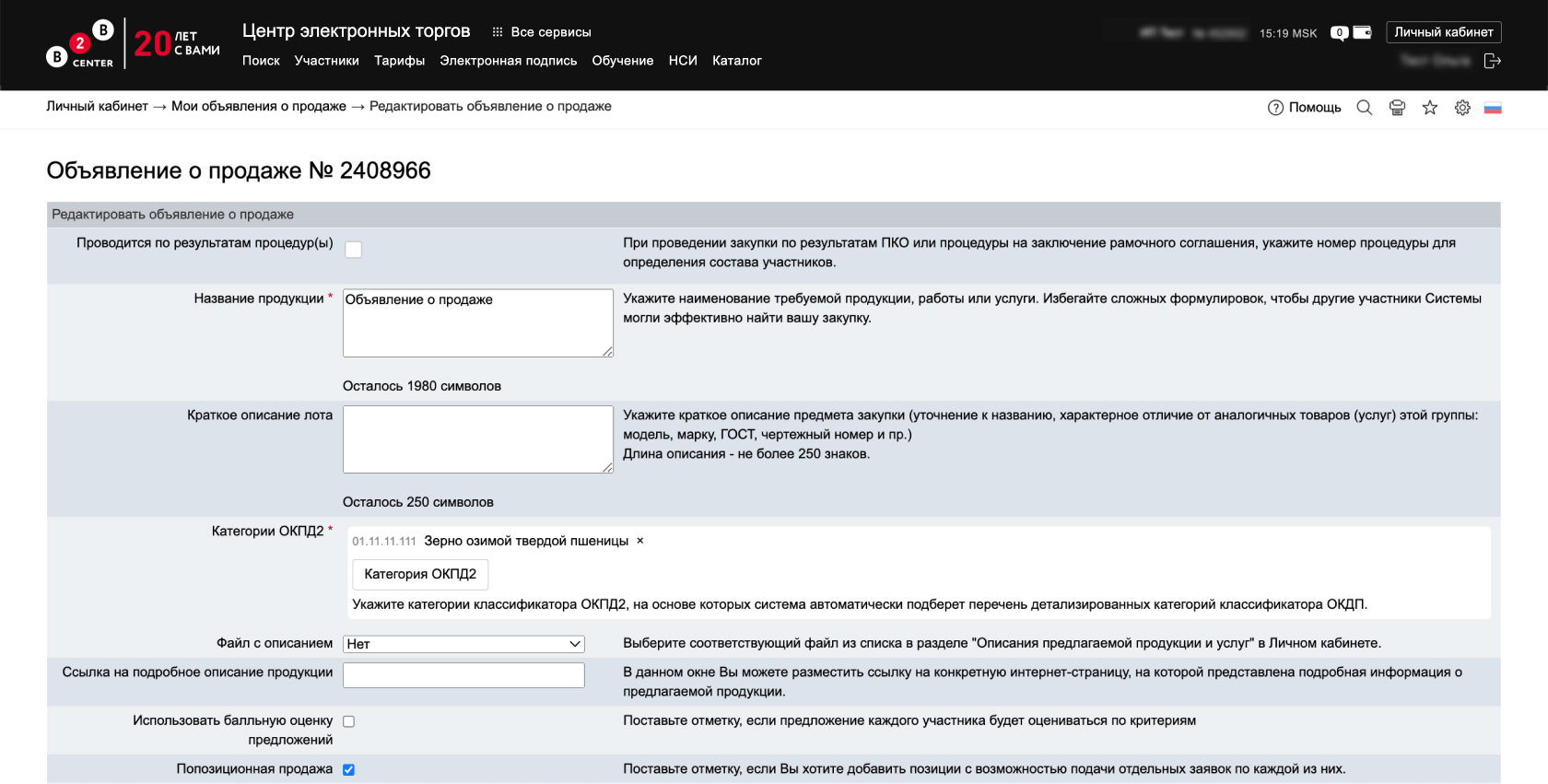Open the 'Файл с описанием' dropdown

pyautogui.click(x=463, y=644)
